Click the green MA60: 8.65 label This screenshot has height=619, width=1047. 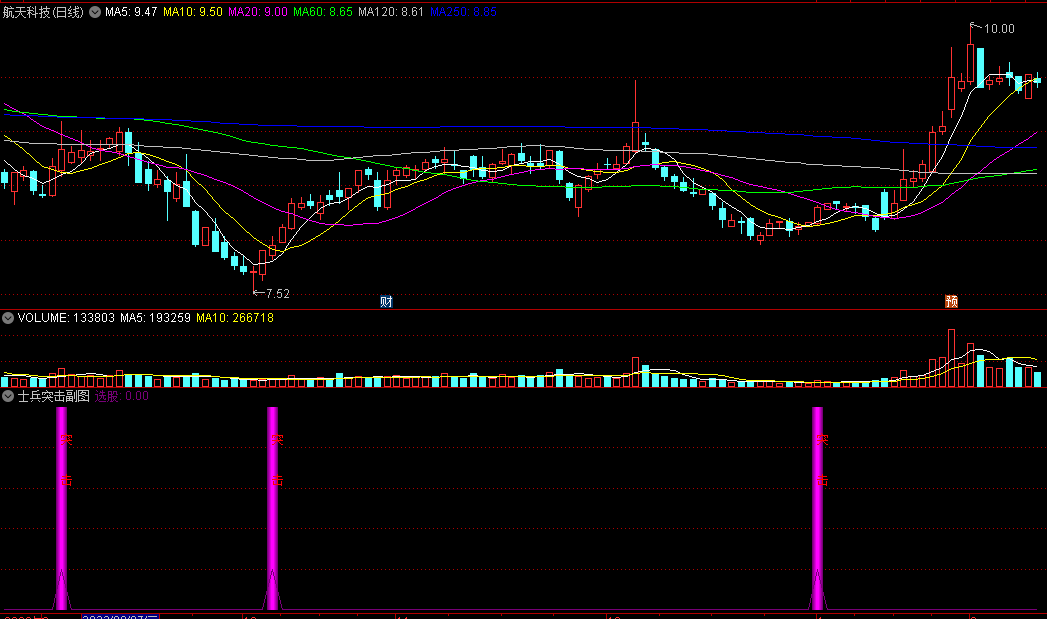pos(323,12)
